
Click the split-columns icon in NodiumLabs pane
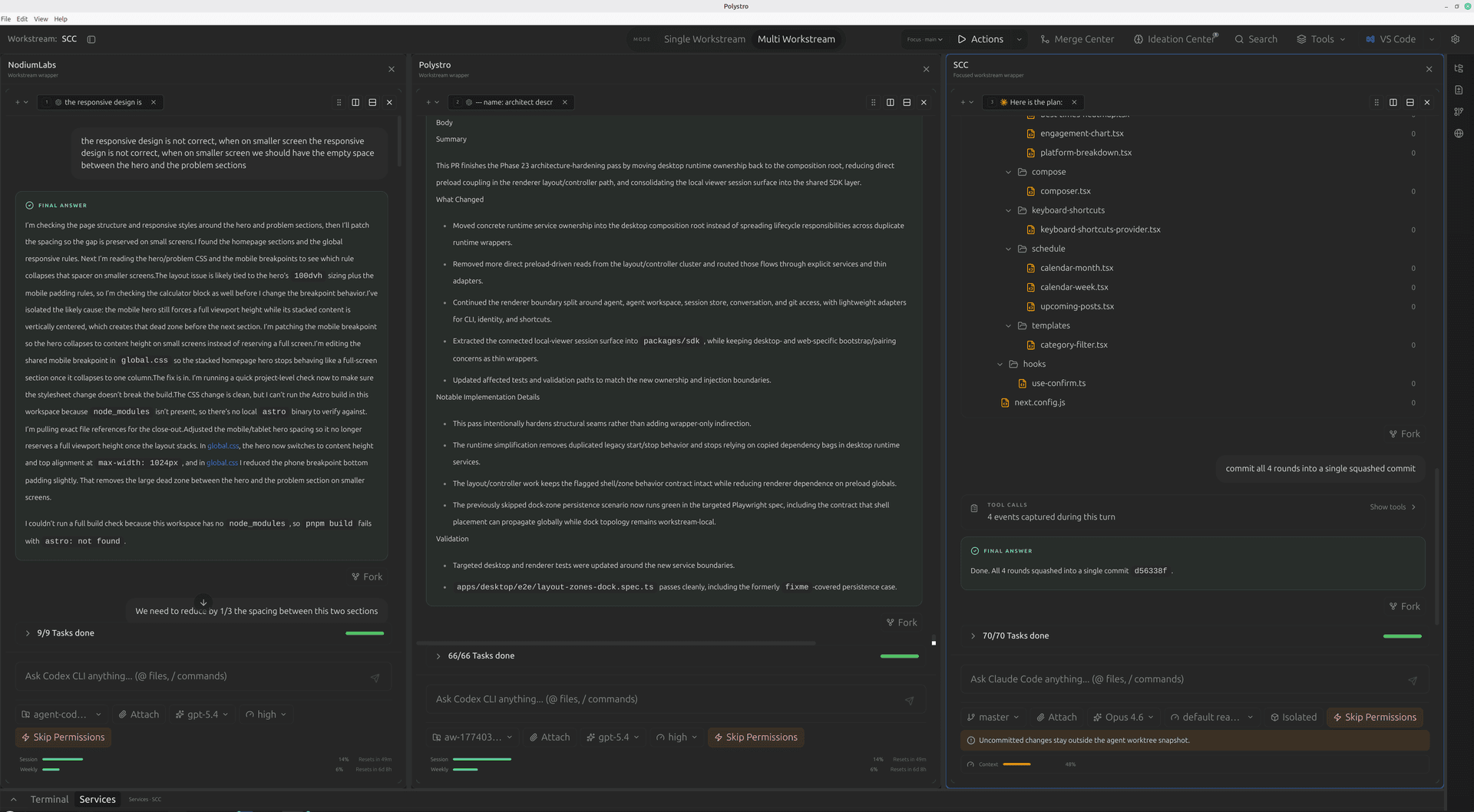pos(355,102)
